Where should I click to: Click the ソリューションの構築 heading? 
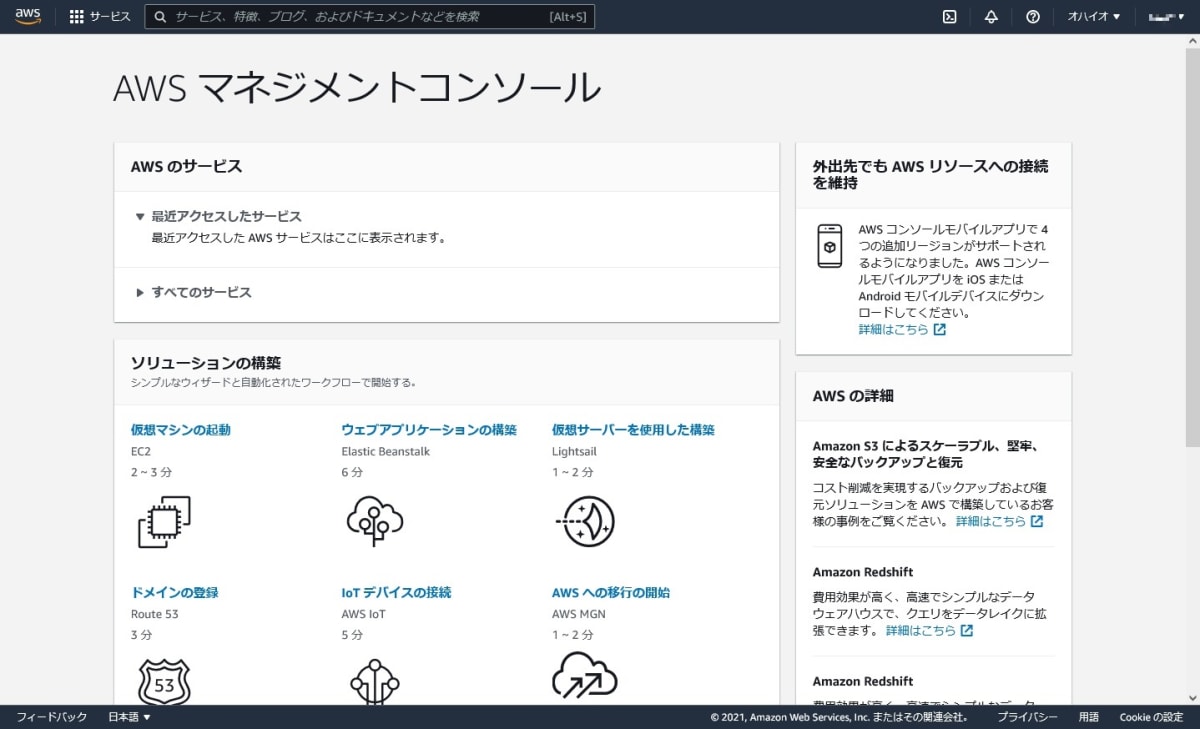click(x=206, y=363)
